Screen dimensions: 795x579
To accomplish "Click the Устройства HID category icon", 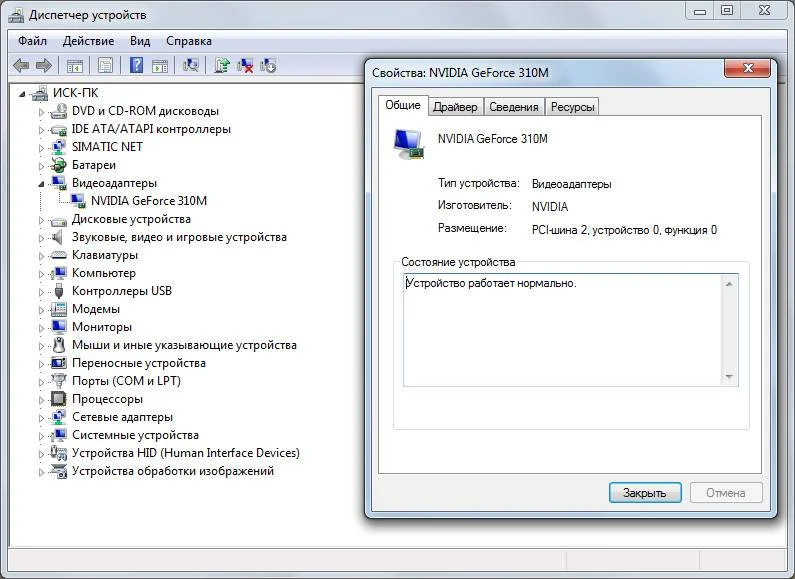I will [x=59, y=453].
